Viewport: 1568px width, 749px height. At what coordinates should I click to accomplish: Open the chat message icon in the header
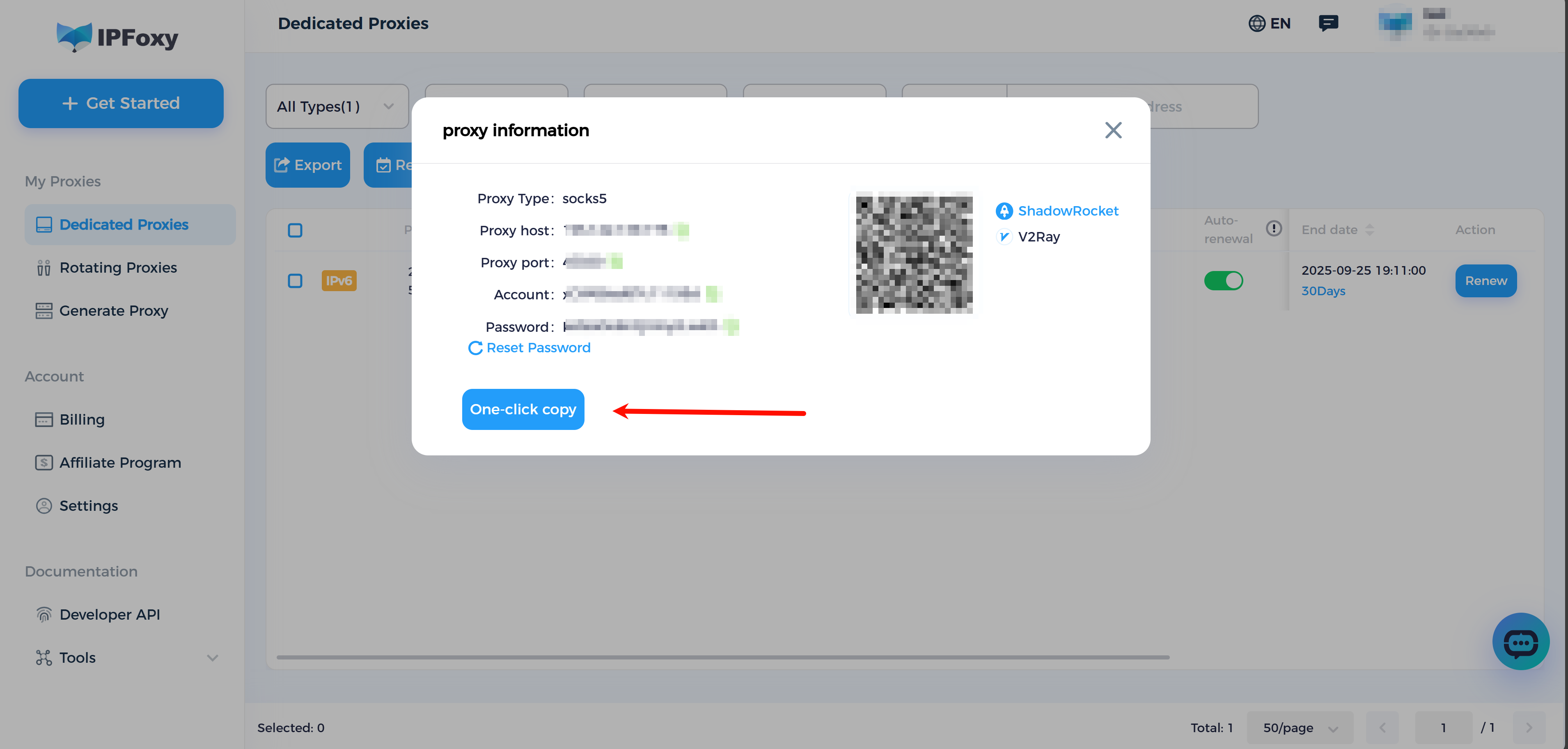[1329, 23]
